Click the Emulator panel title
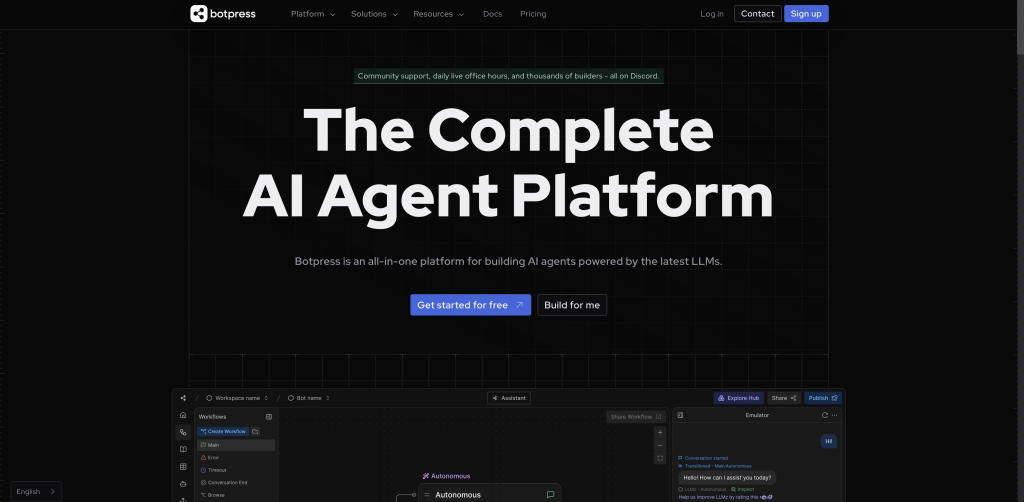Screen dimensions: 1024x502 [x=757, y=415]
